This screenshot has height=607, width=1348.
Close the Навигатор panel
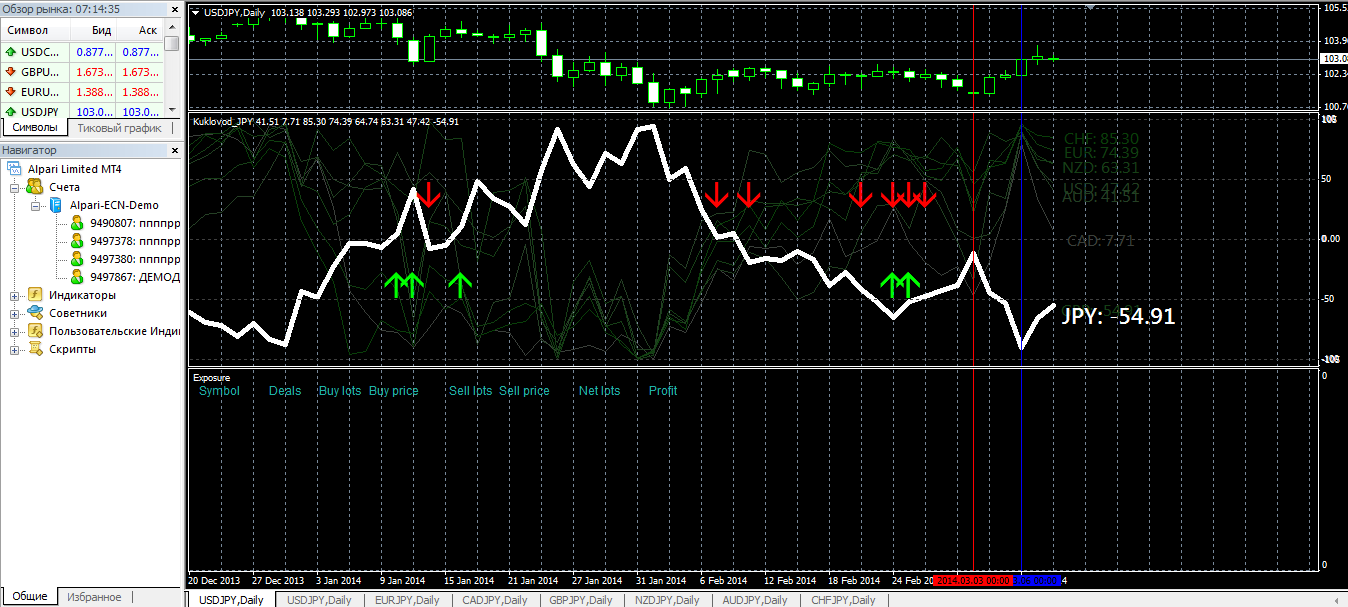point(173,149)
